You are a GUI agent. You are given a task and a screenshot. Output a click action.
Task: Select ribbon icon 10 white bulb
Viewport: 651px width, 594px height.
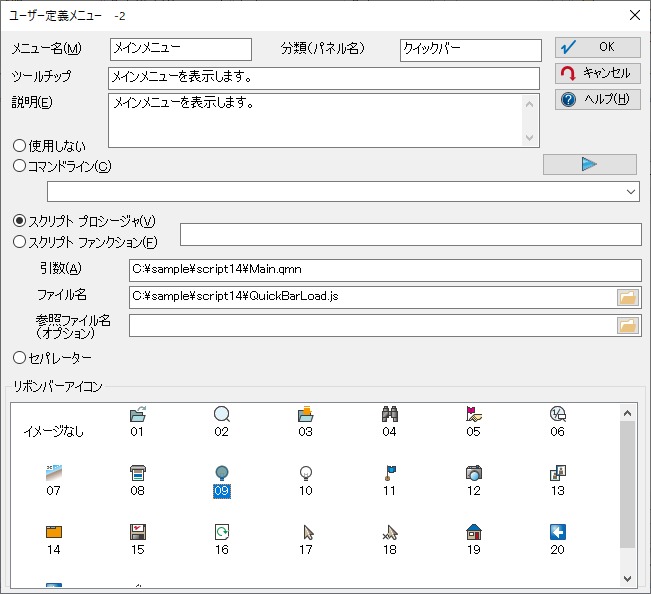point(306,481)
